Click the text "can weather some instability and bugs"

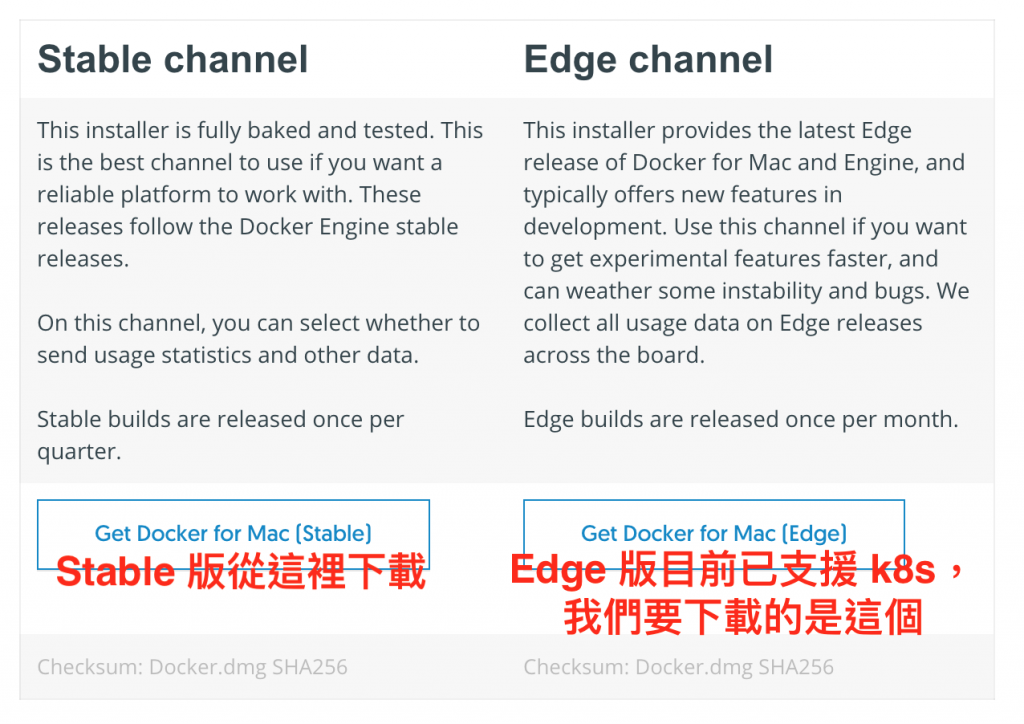click(x=726, y=291)
